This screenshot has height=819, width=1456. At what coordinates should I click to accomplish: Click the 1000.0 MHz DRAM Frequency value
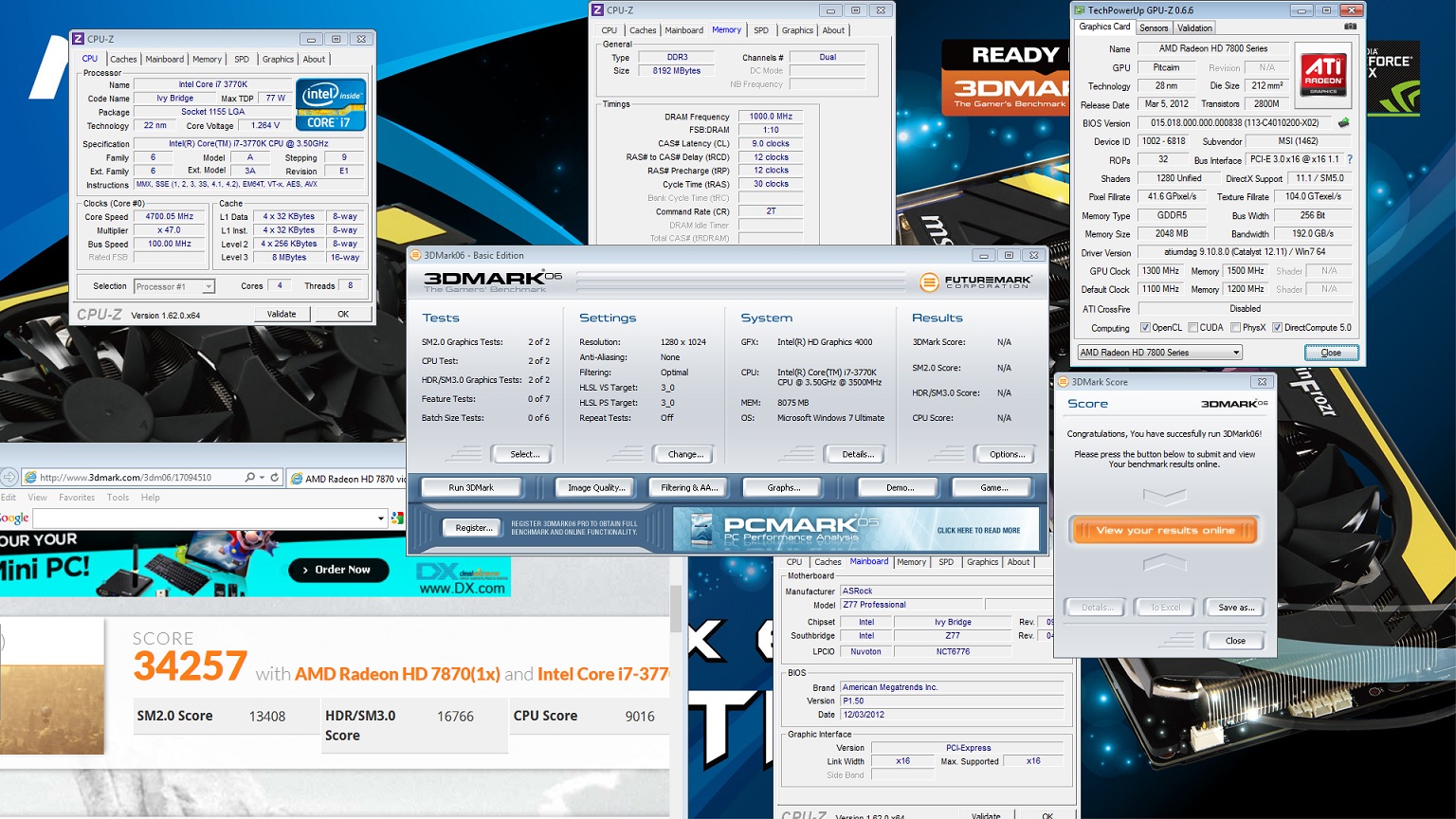pyautogui.click(x=771, y=117)
